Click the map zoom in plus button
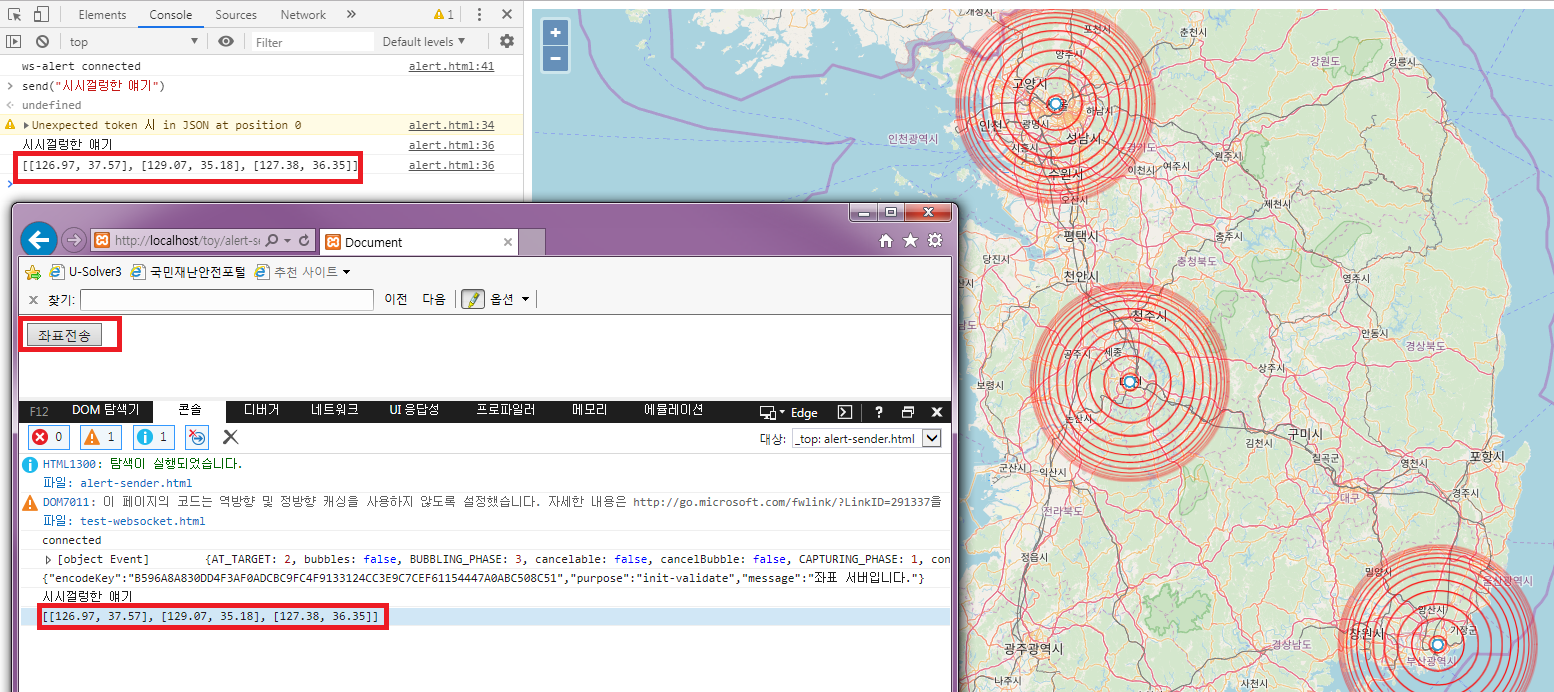The image size is (1554, 692). point(555,33)
